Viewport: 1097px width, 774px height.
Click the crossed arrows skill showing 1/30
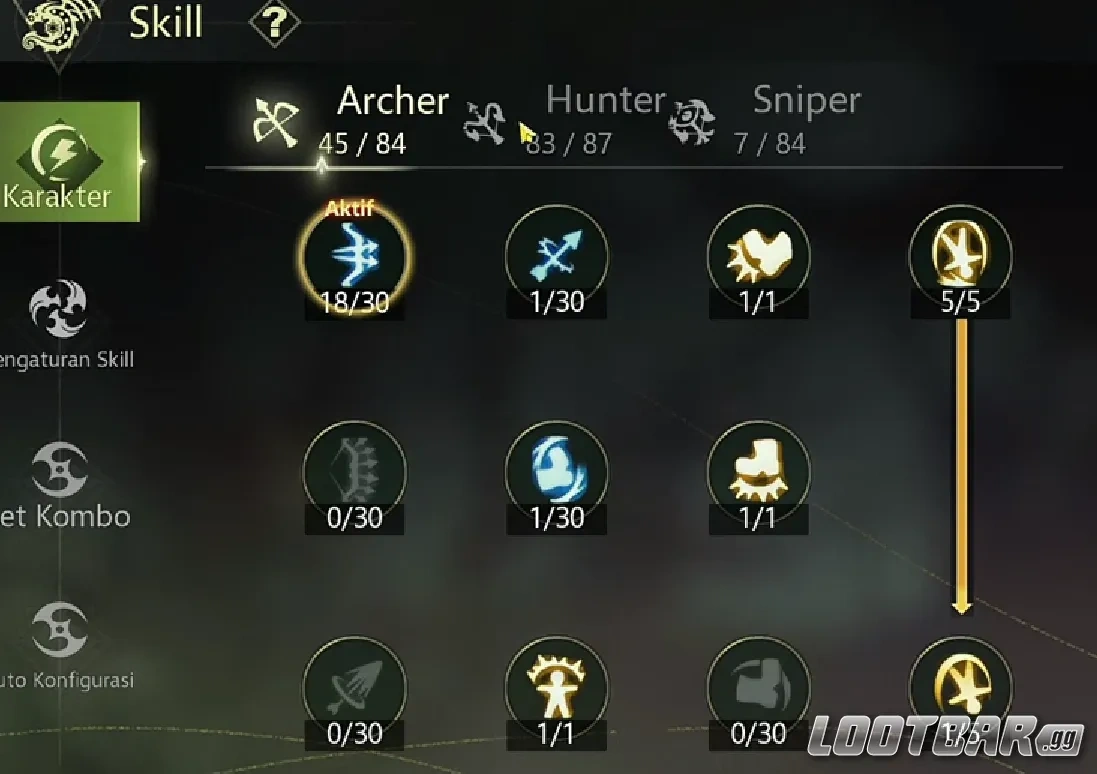tap(556, 258)
